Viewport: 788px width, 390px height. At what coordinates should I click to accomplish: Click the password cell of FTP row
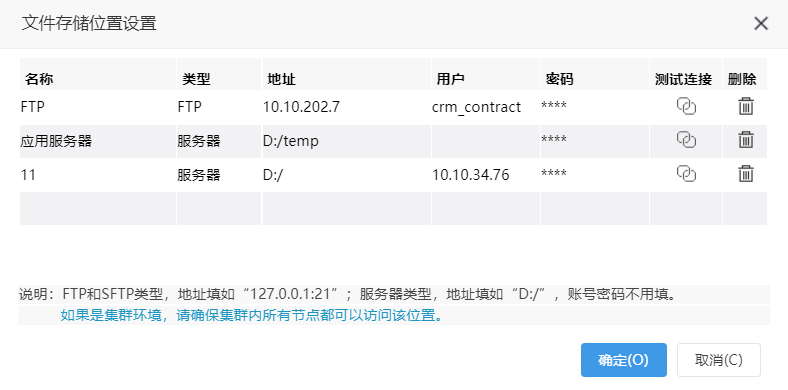(595, 107)
